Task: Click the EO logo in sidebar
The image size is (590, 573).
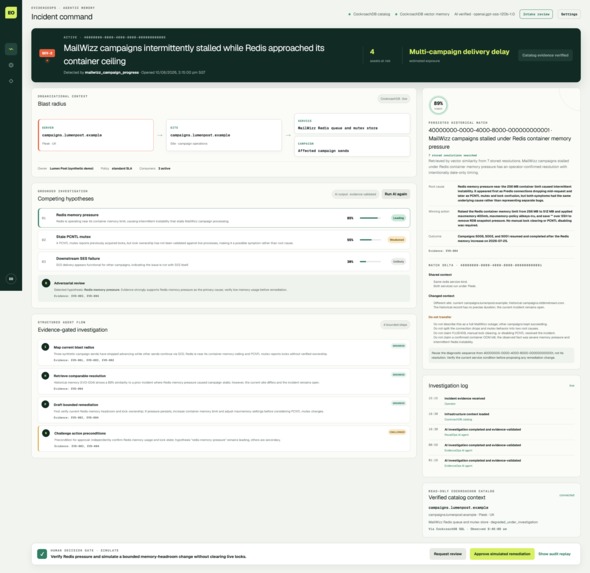Action: tap(11, 12)
